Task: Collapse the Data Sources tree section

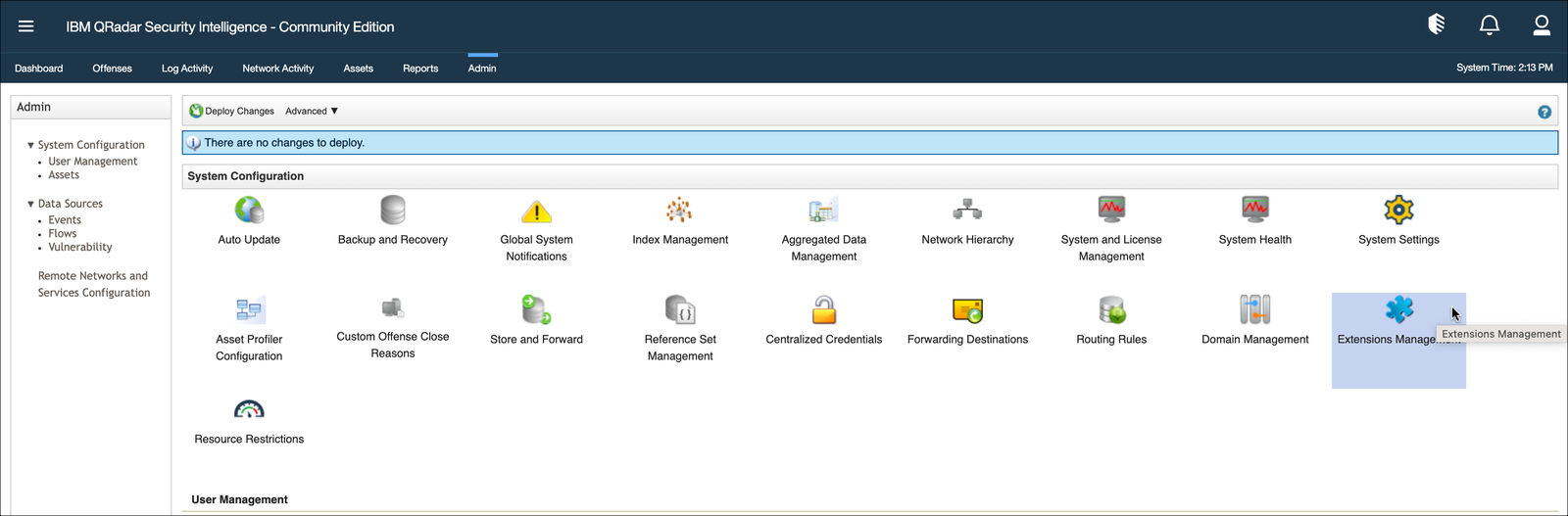Action: click(x=30, y=204)
